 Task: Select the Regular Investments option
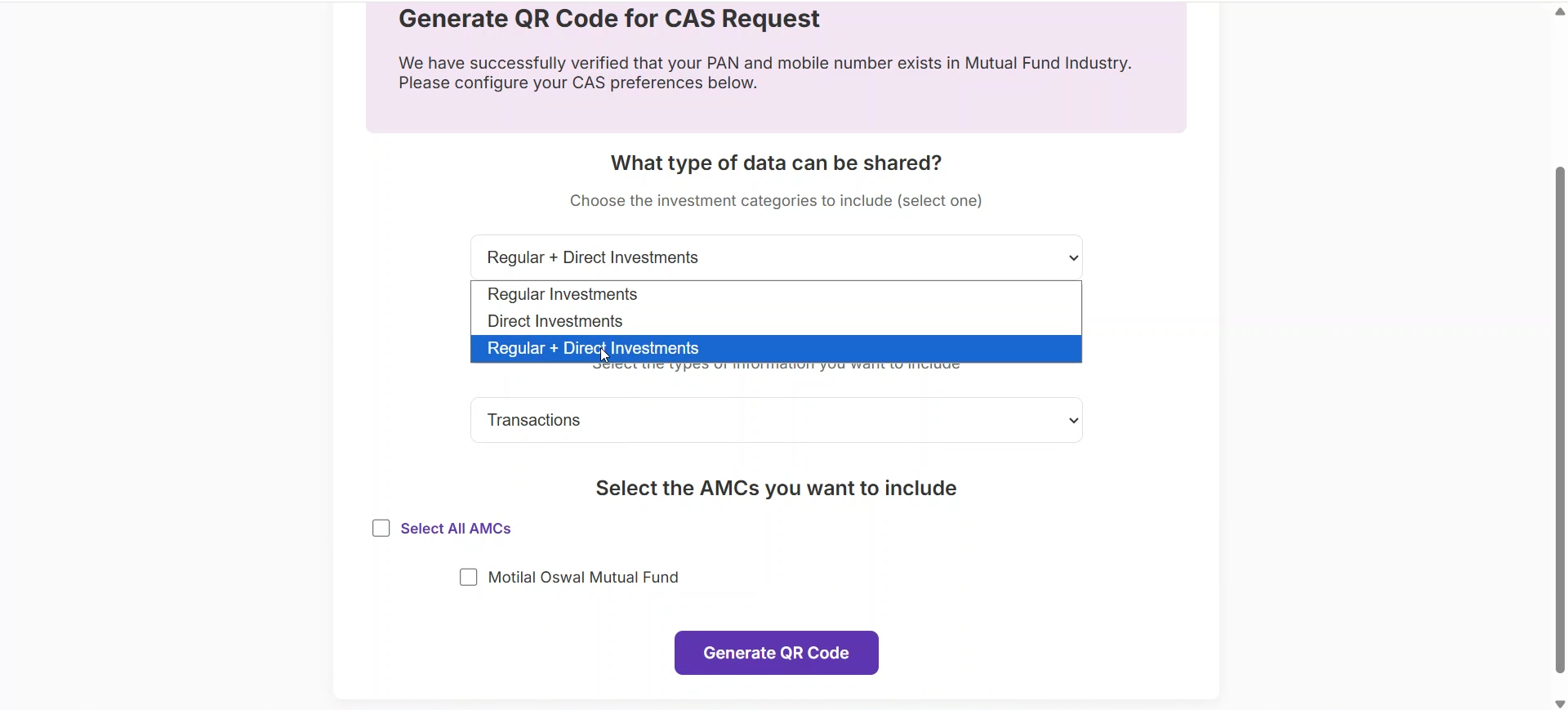coord(563,294)
